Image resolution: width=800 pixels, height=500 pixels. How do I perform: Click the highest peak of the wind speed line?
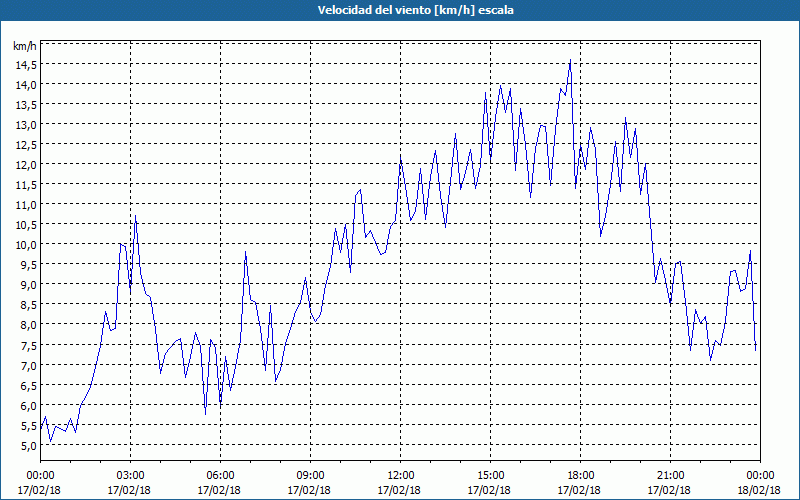[x=570, y=61]
